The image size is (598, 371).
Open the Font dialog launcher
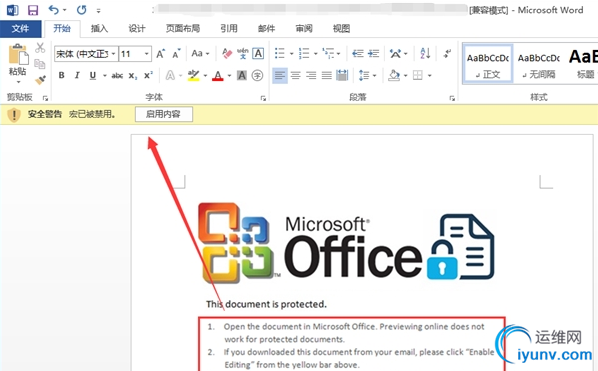point(263,98)
